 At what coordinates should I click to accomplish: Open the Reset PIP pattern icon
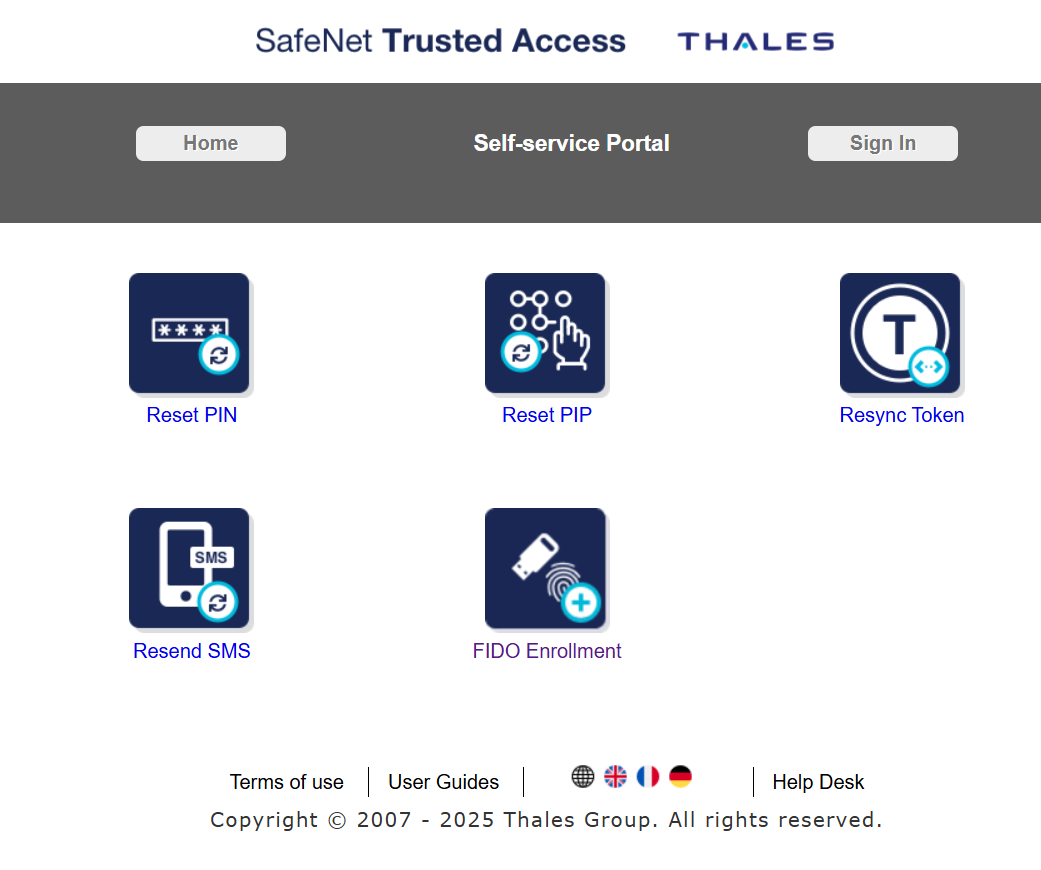tap(545, 333)
